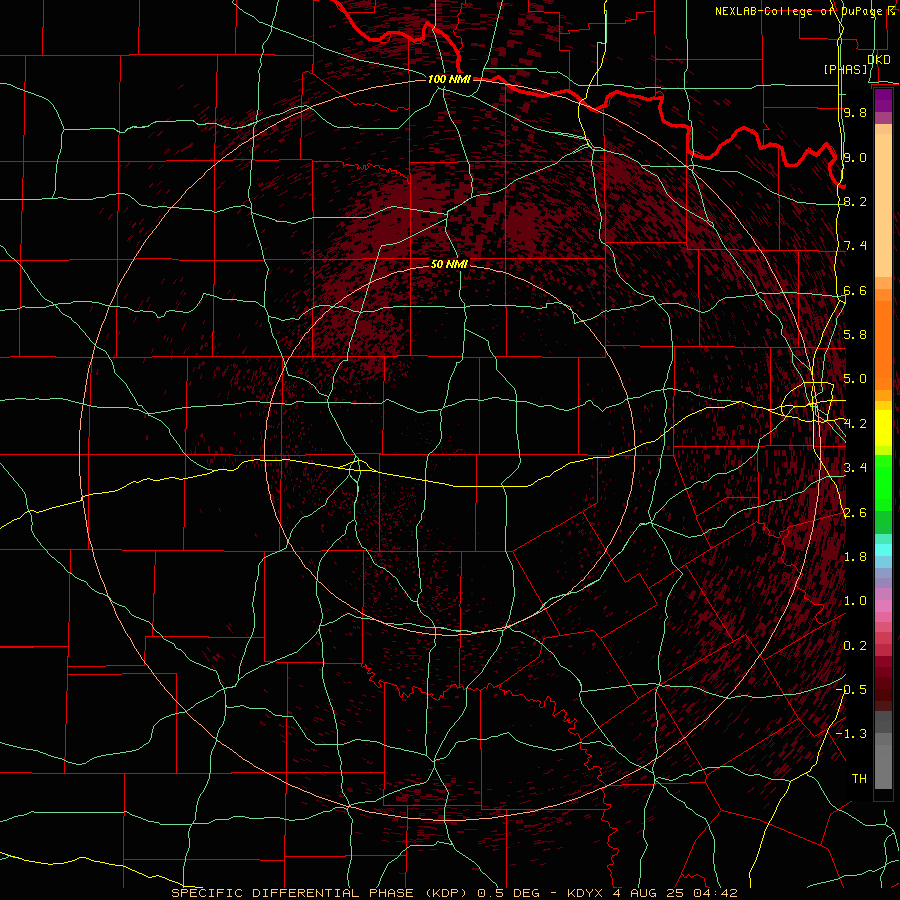Click the 3.4 scale value
The width and height of the screenshot is (900, 900).
point(855,468)
